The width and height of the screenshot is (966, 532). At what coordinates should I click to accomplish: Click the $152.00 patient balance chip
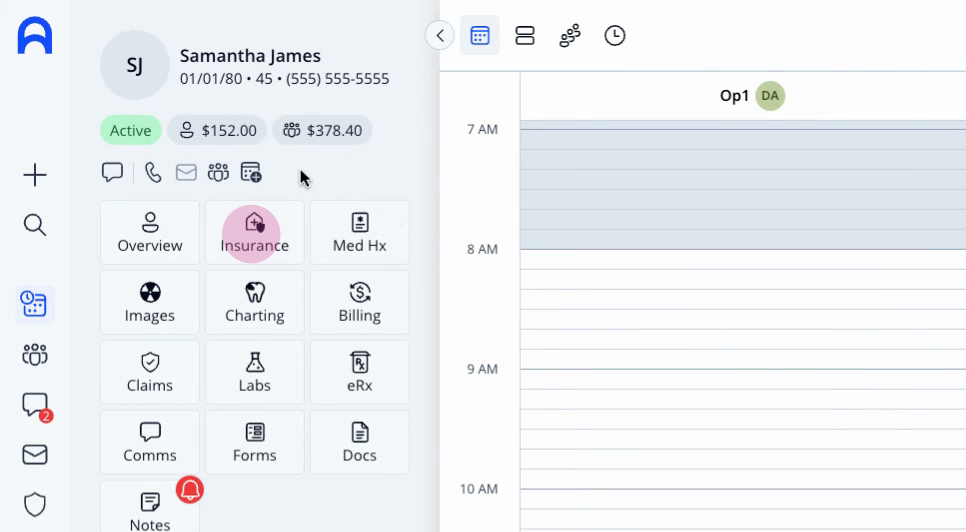[x=217, y=131]
